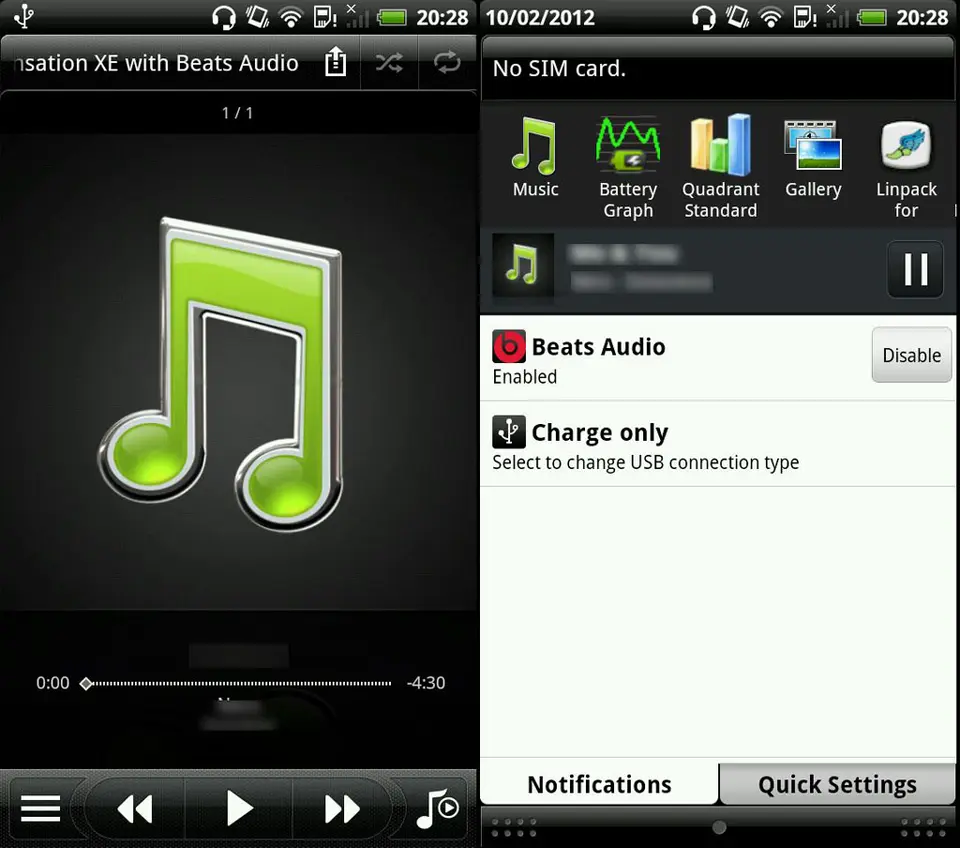Collapse notification panel using bottom handle
This screenshot has width=960, height=848.
coord(718,827)
